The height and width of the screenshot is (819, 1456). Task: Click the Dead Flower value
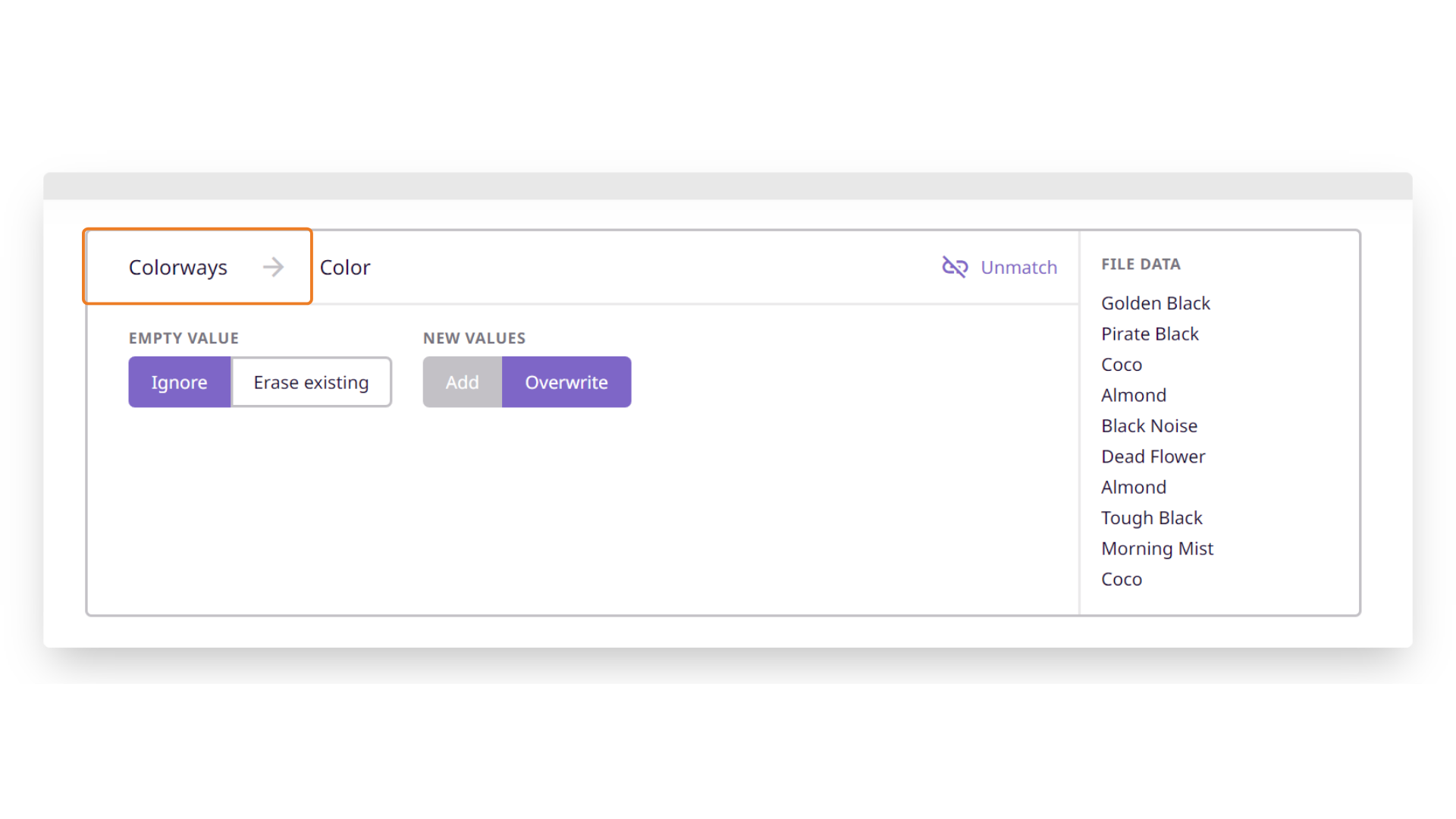click(1153, 456)
